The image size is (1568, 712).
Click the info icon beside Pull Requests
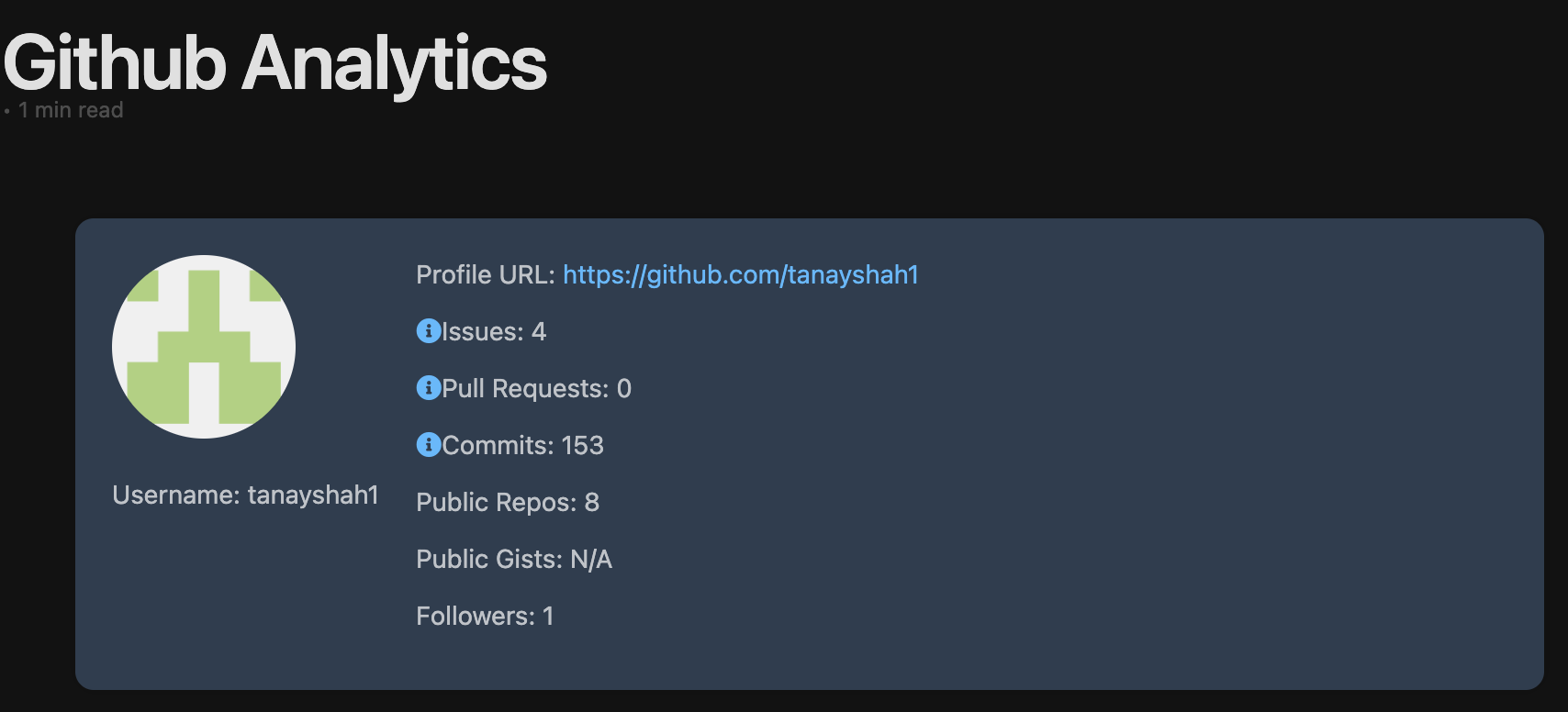click(428, 388)
